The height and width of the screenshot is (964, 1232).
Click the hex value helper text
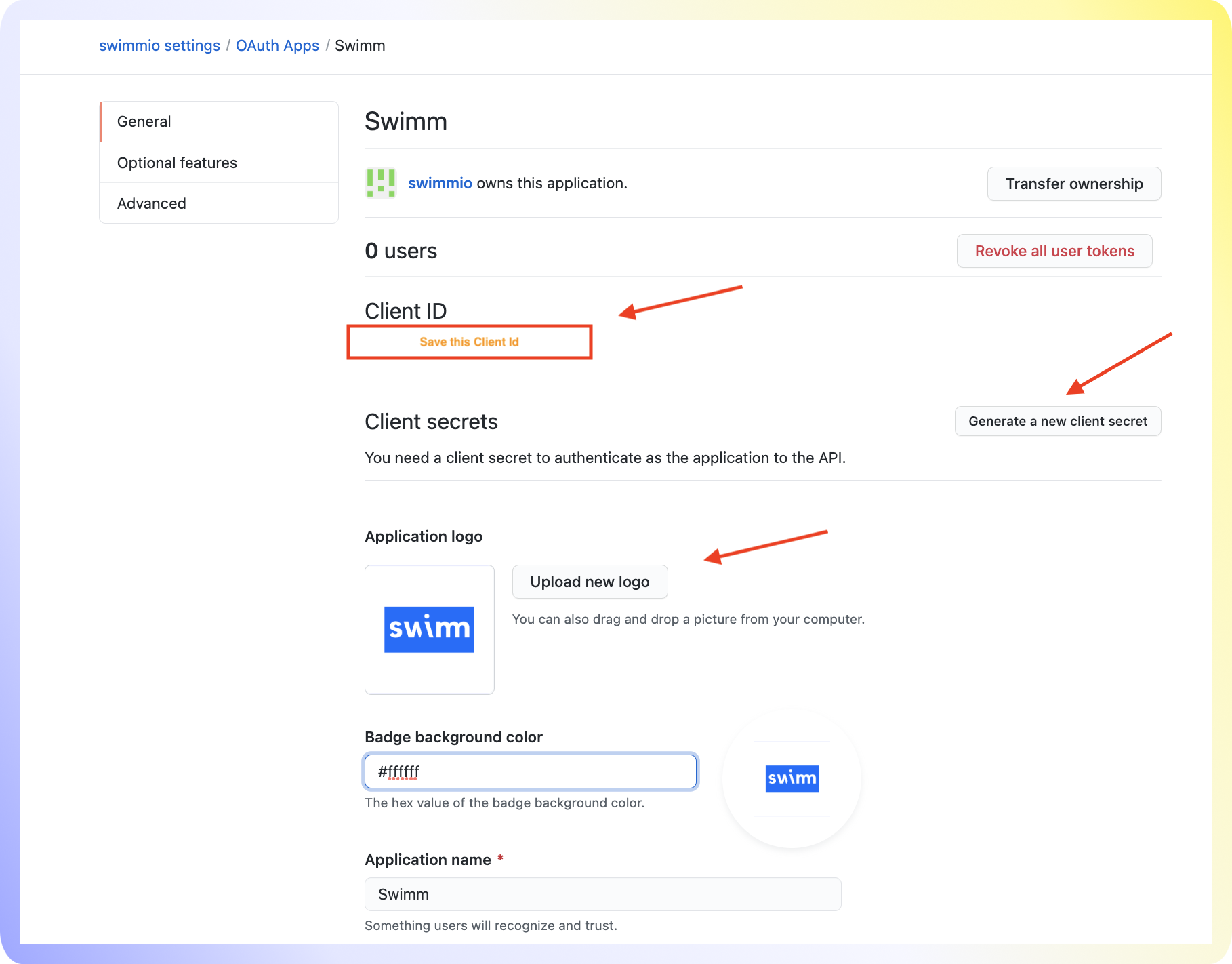(504, 803)
